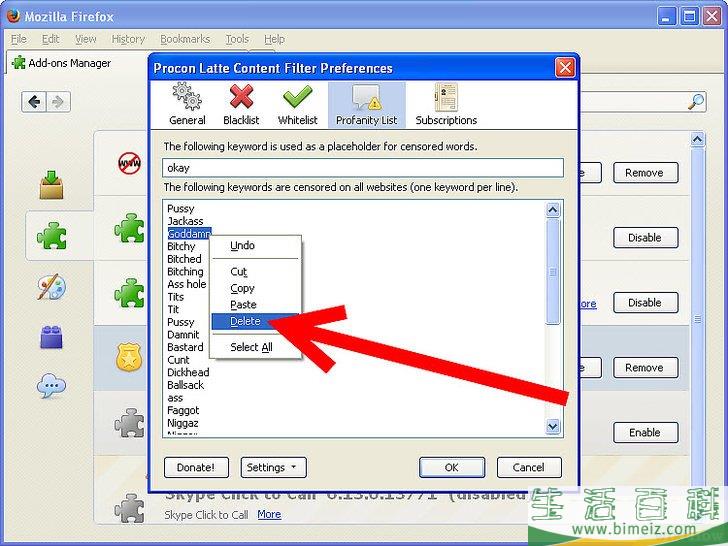Select the Profanity List tab
Image resolution: width=728 pixels, height=546 pixels.
(x=366, y=105)
